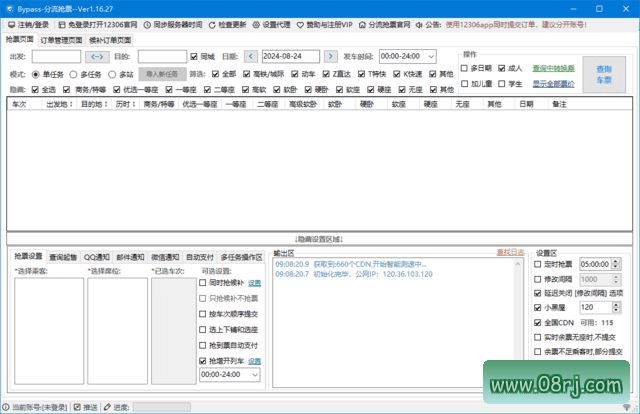Open the 多任务操作区 tab
The width and height of the screenshot is (640, 414).
point(241,257)
